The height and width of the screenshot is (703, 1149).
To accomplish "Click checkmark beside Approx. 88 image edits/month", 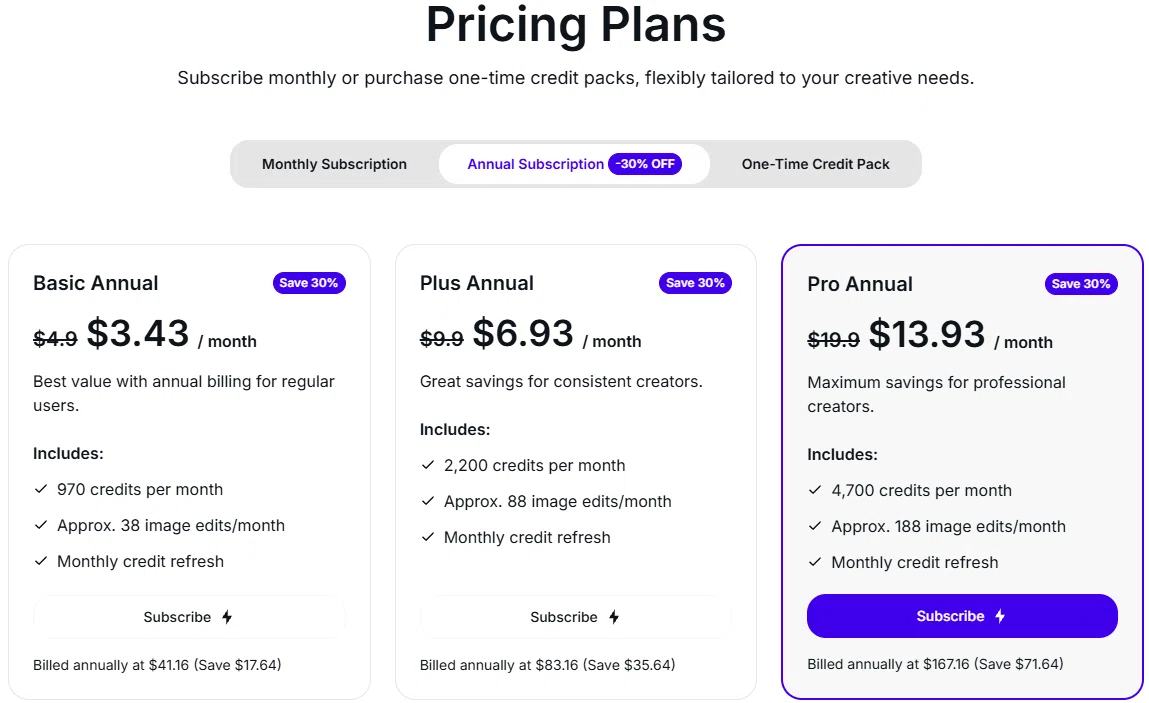I will (428, 501).
